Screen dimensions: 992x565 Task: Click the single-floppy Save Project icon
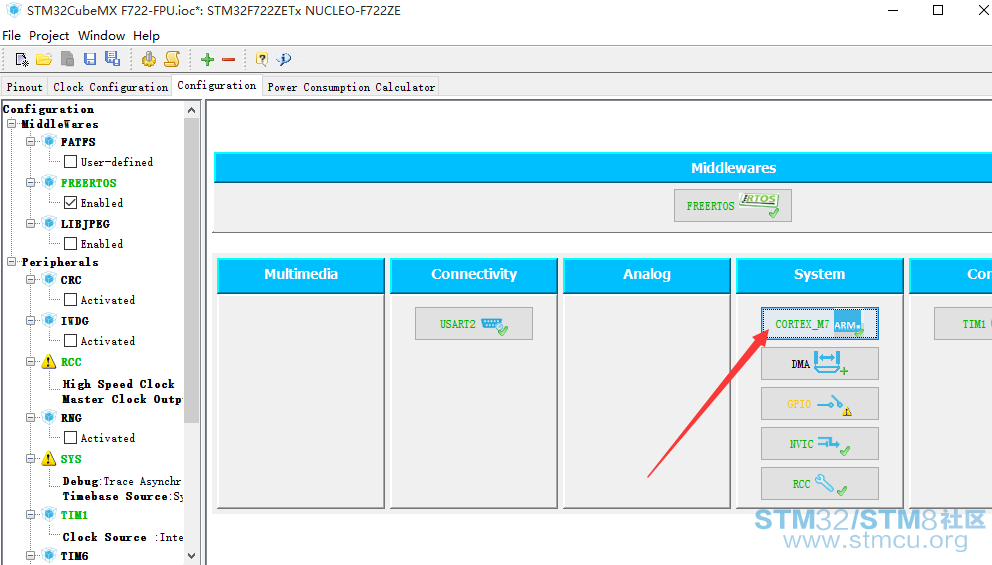coord(90,59)
